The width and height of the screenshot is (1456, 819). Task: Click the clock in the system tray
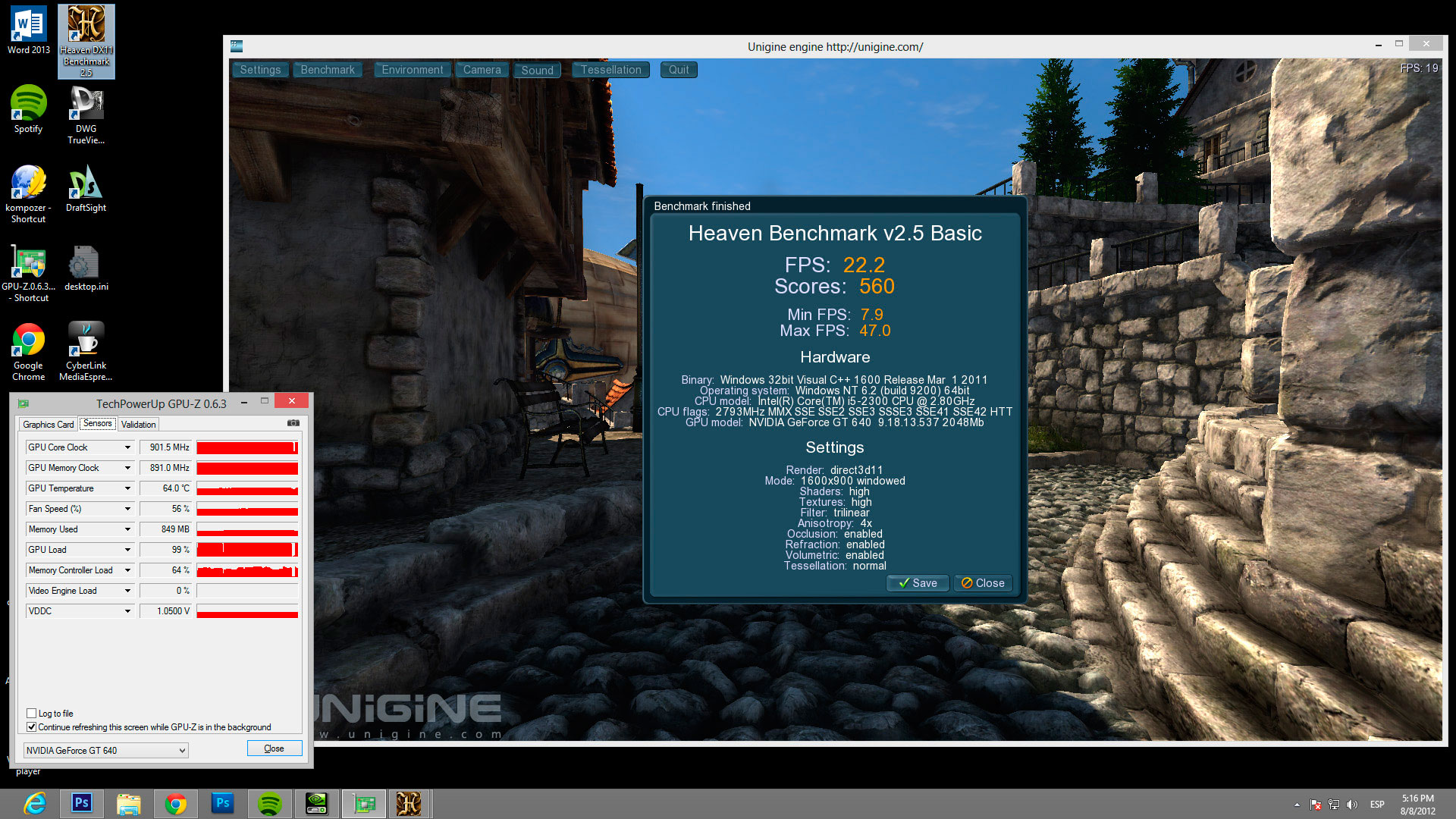pos(1417,804)
